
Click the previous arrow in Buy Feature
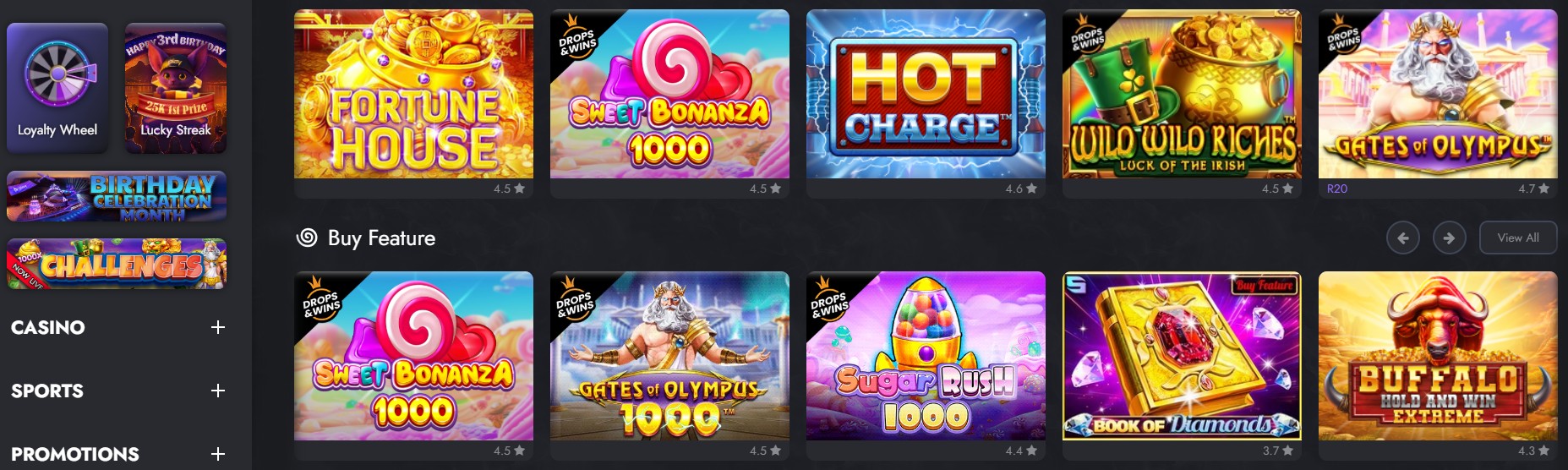(1402, 238)
